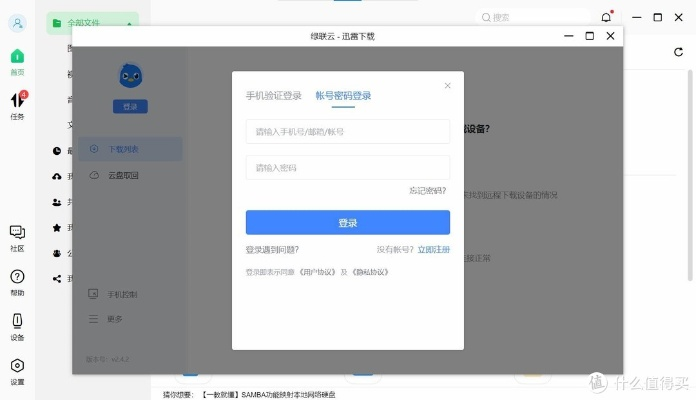Click the recent clock icon in sidebar
The image size is (696, 400).
pos(57,151)
